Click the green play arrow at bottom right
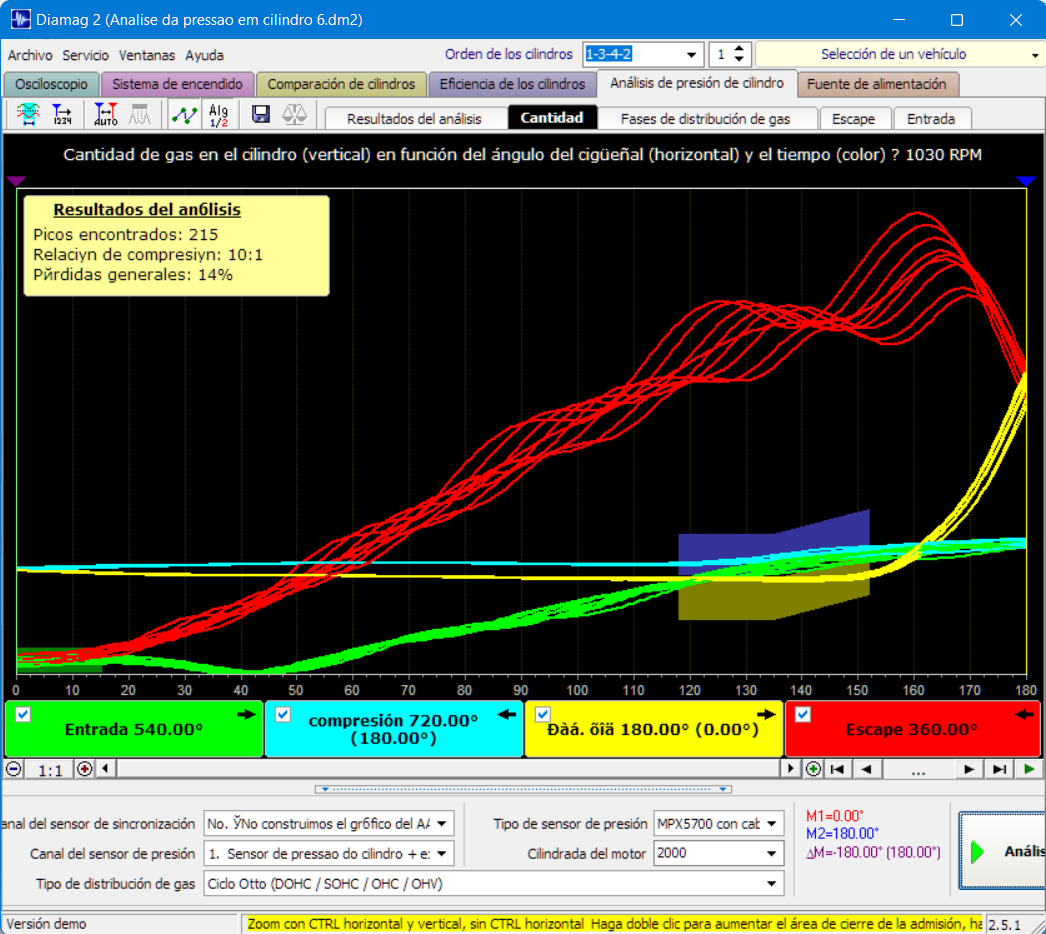Screen dimensions: 1046x934 tap(1029, 769)
